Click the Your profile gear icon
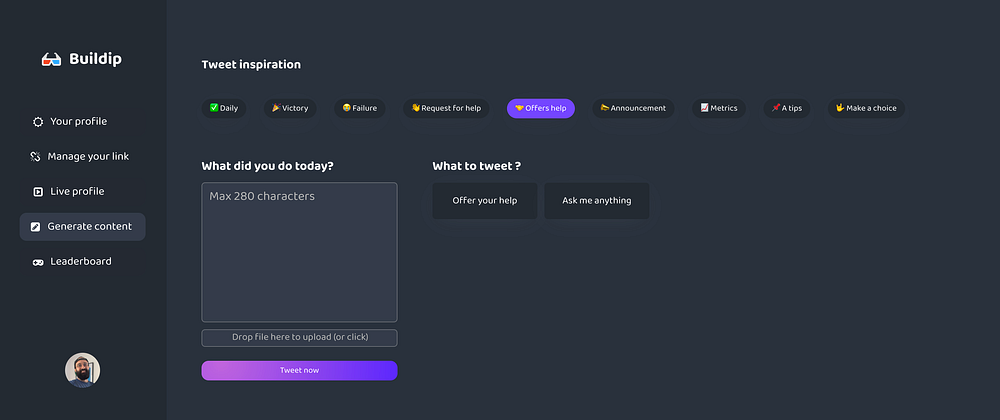Viewport: 1000px width, 420px height. coord(38,122)
